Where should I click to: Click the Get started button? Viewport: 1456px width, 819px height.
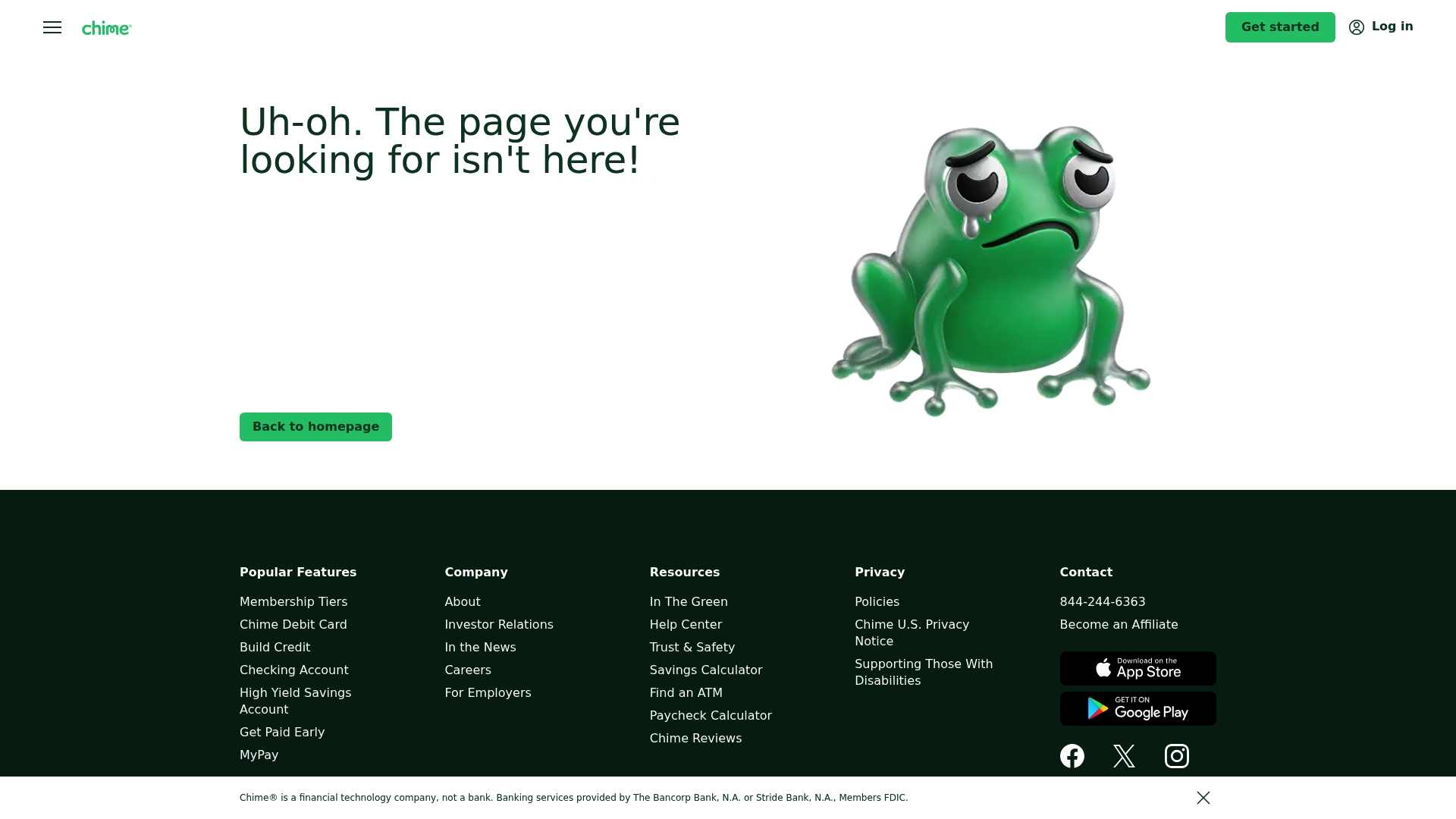[1280, 27]
